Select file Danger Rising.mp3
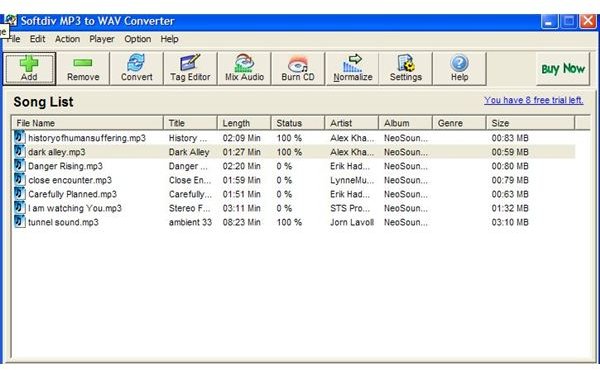 [x=65, y=166]
